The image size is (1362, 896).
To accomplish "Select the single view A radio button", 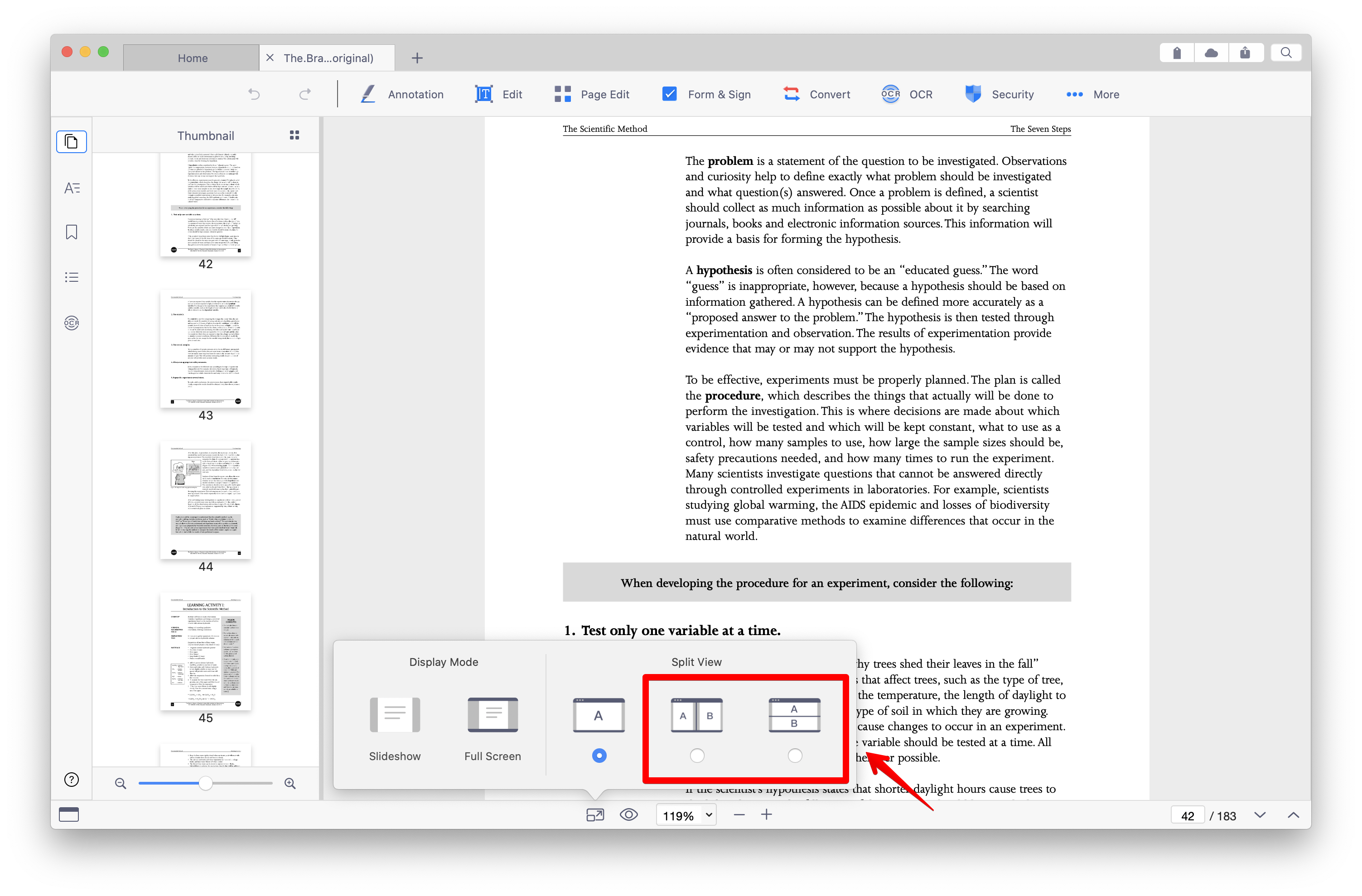I will click(x=599, y=756).
